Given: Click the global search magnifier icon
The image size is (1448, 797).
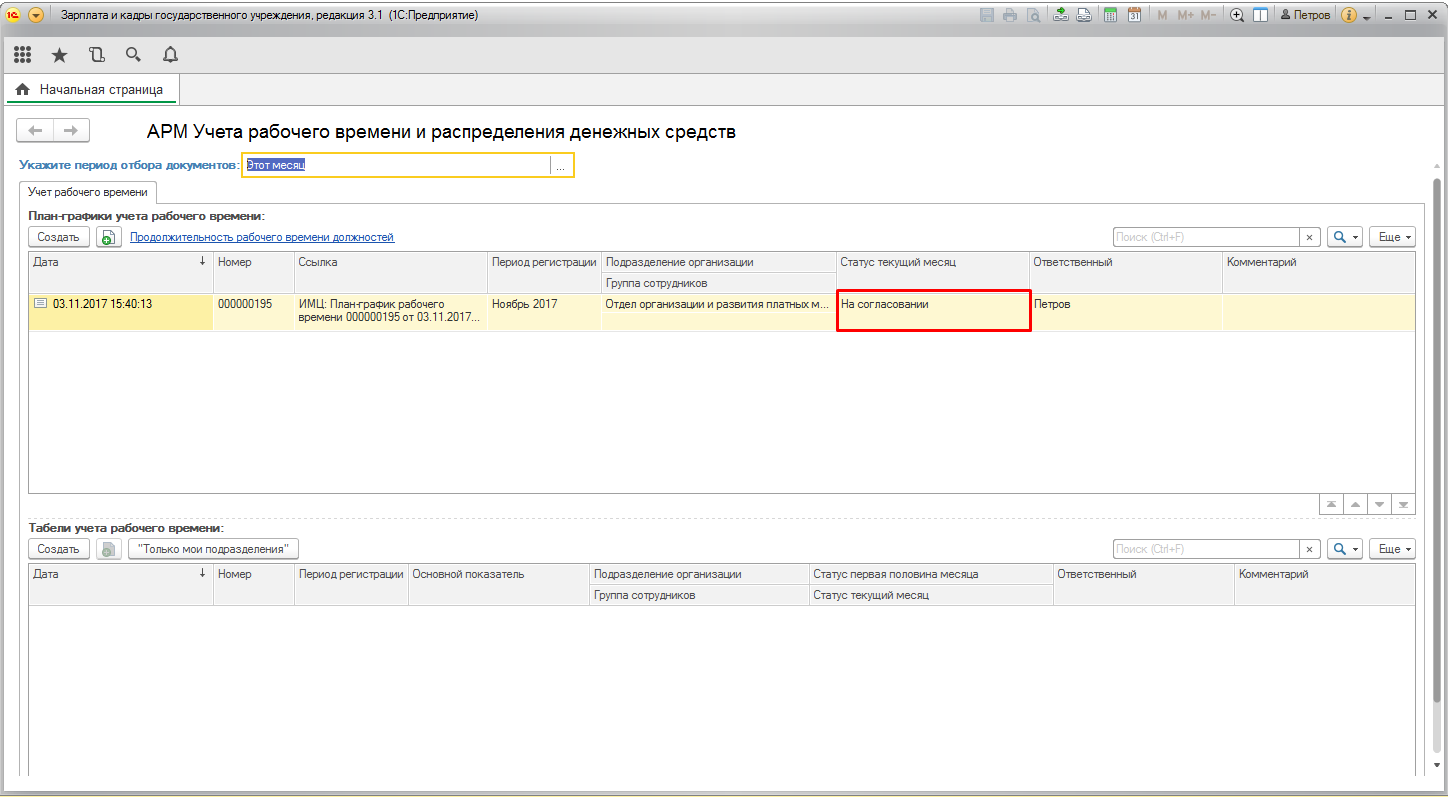Looking at the screenshot, I should [133, 55].
